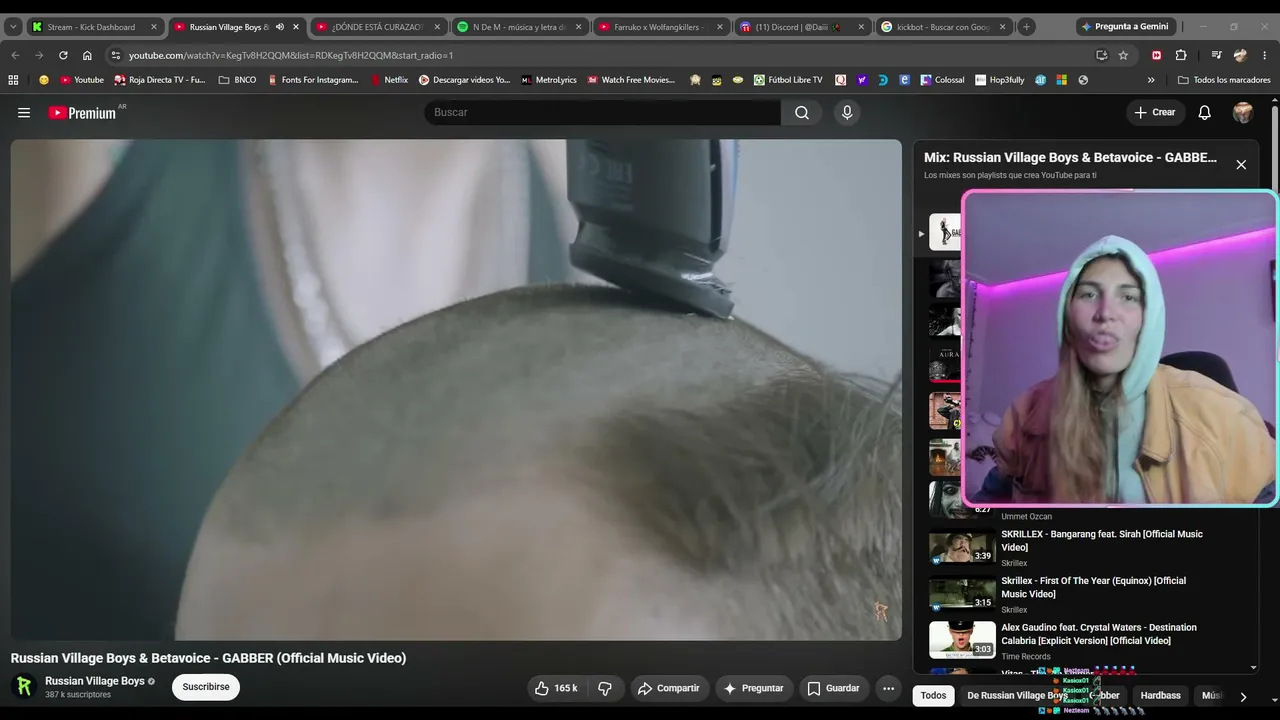
Task: Open the browser home page
Action: point(87,55)
